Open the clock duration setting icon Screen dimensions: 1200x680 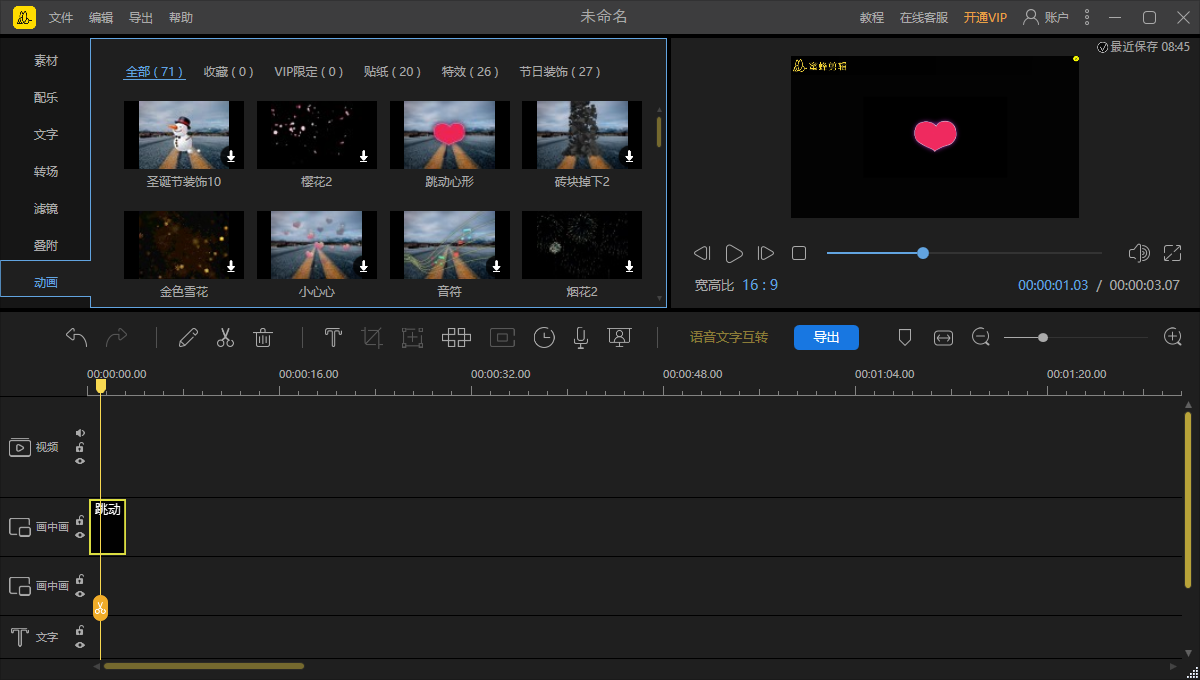(x=543, y=338)
